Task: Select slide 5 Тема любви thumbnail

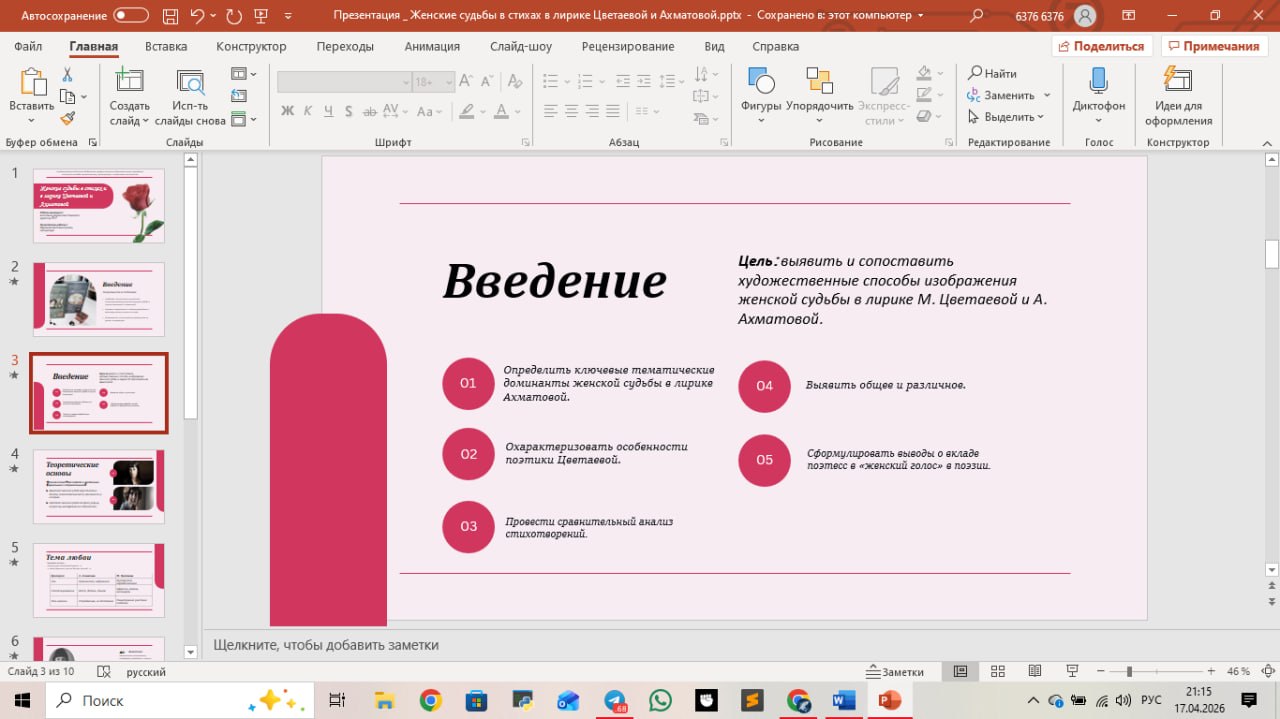Action: 99,580
